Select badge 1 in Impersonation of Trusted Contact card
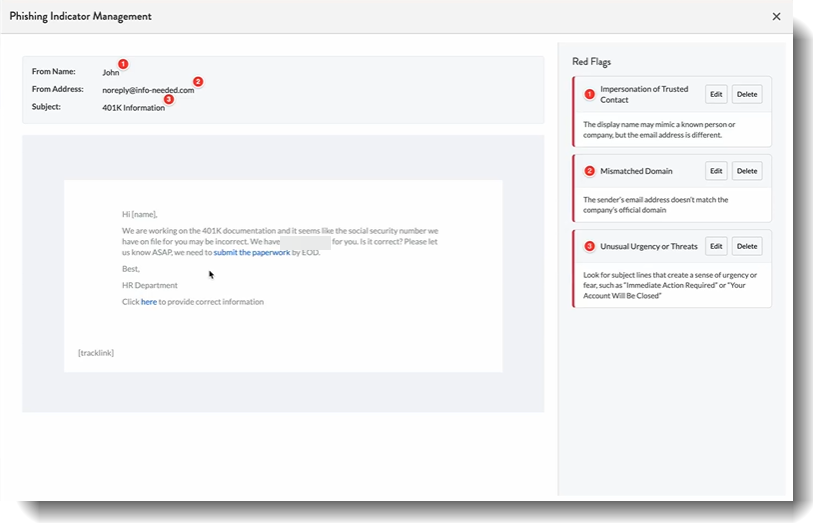The width and height of the screenshot is (813, 523). click(589, 94)
